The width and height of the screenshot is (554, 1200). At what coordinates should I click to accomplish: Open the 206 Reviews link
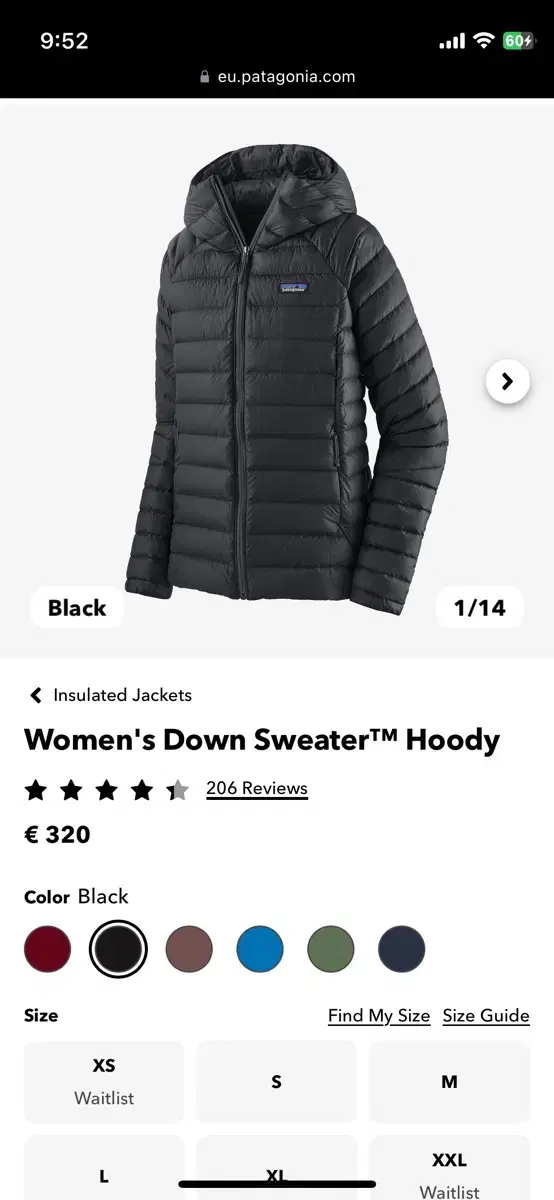coord(257,788)
